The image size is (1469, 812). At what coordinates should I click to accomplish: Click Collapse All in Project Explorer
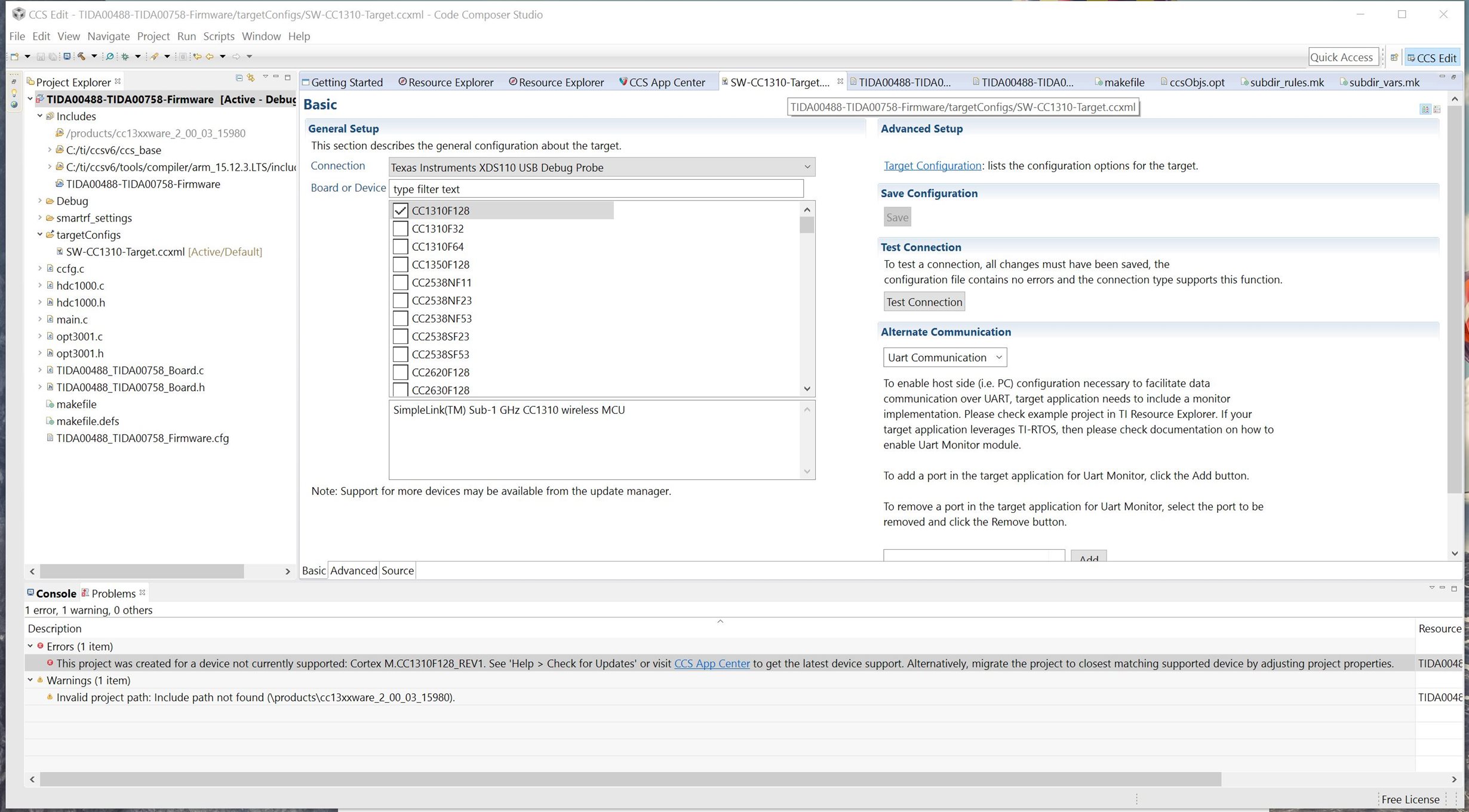(239, 78)
